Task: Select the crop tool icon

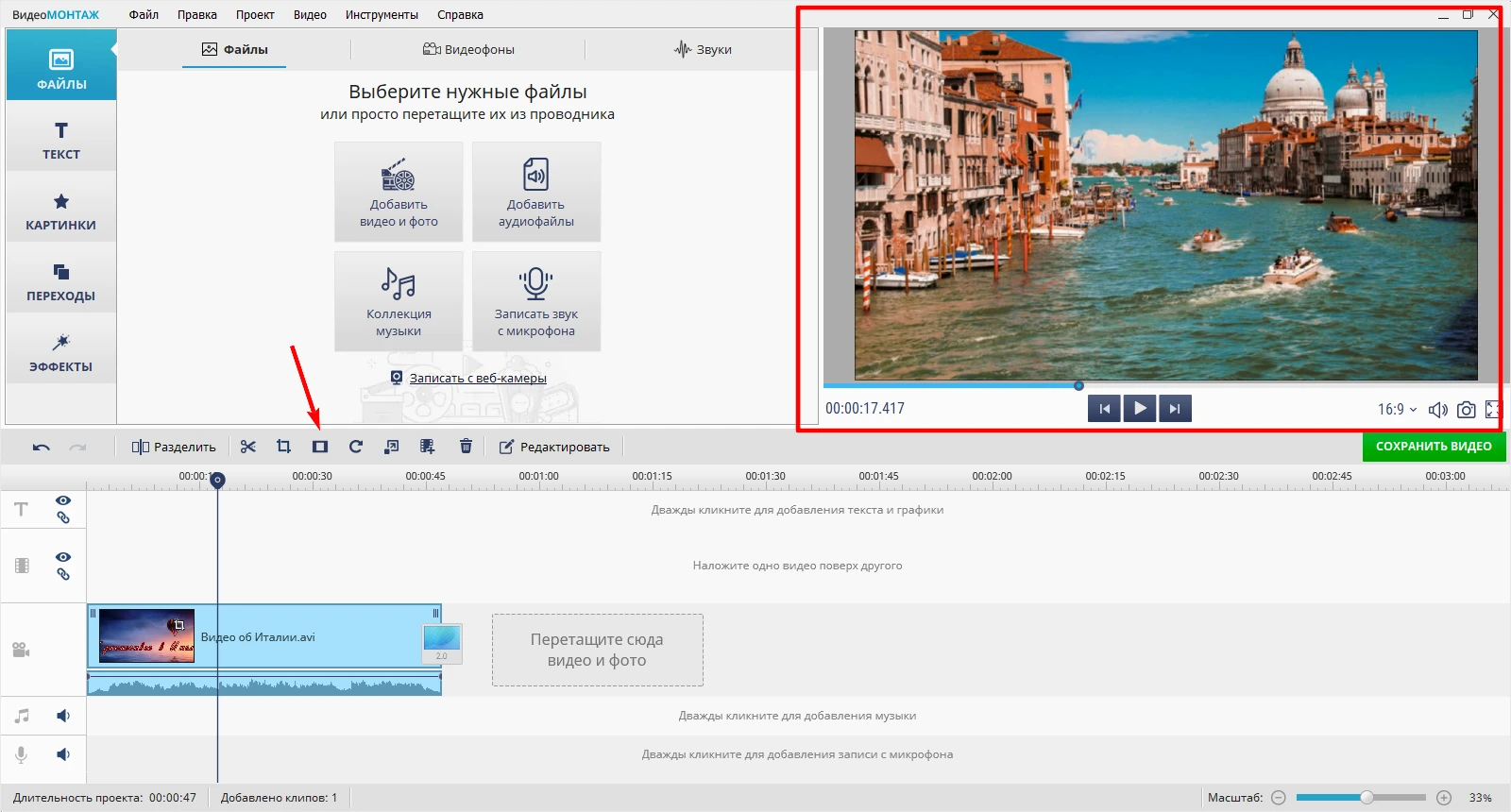Action: pyautogui.click(x=283, y=447)
